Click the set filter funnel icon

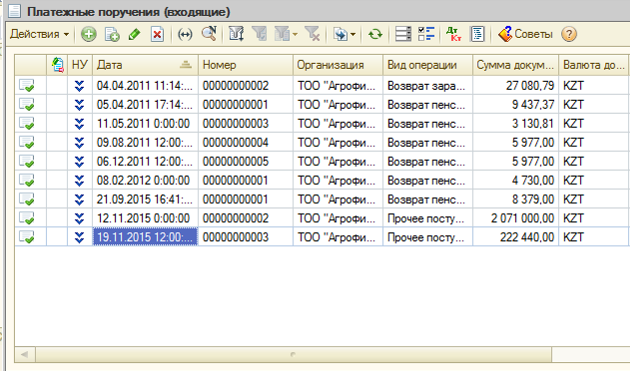260,34
